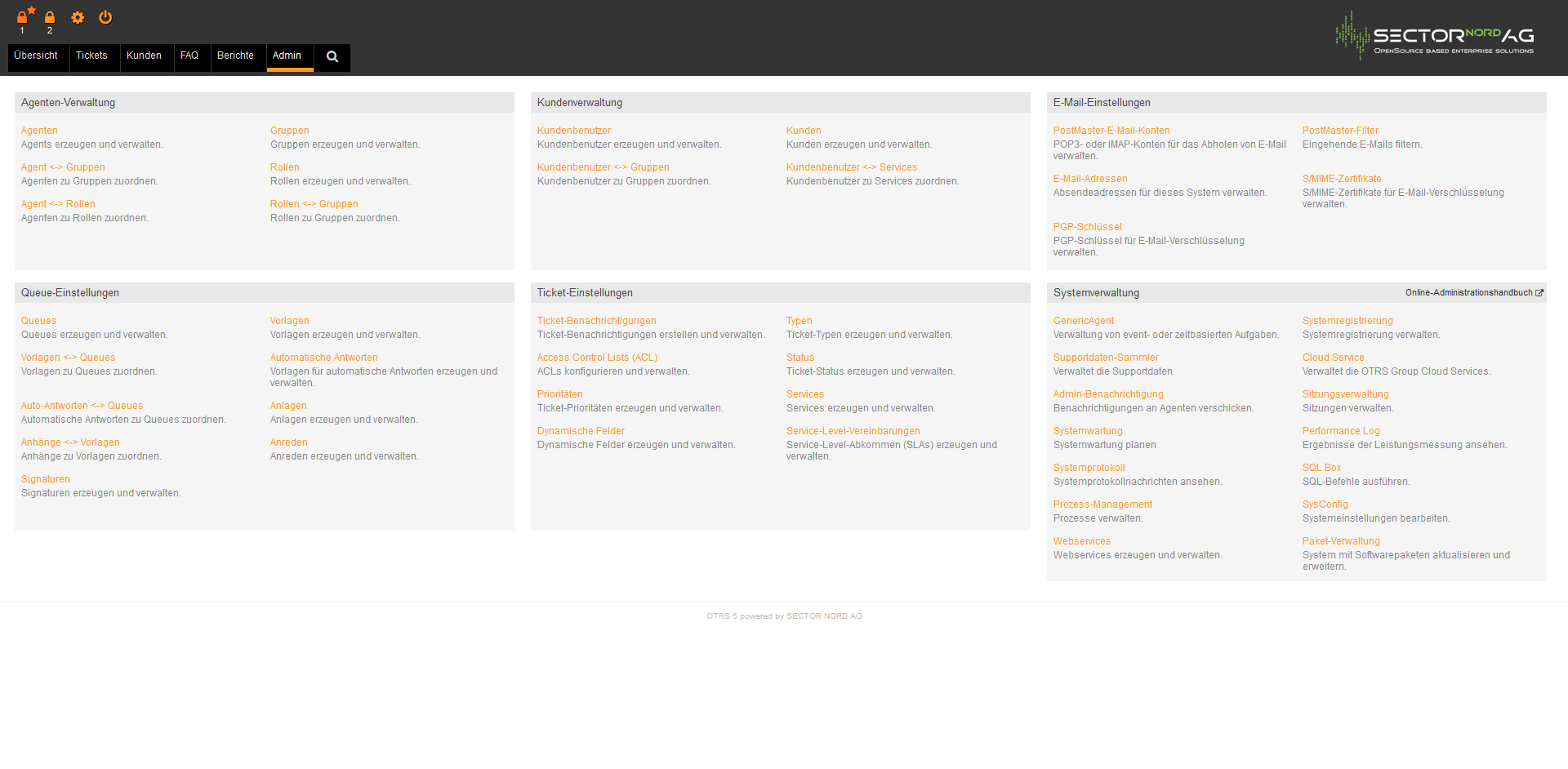Go to Agenten management link
This screenshot has width=1568, height=769.
[39, 131]
